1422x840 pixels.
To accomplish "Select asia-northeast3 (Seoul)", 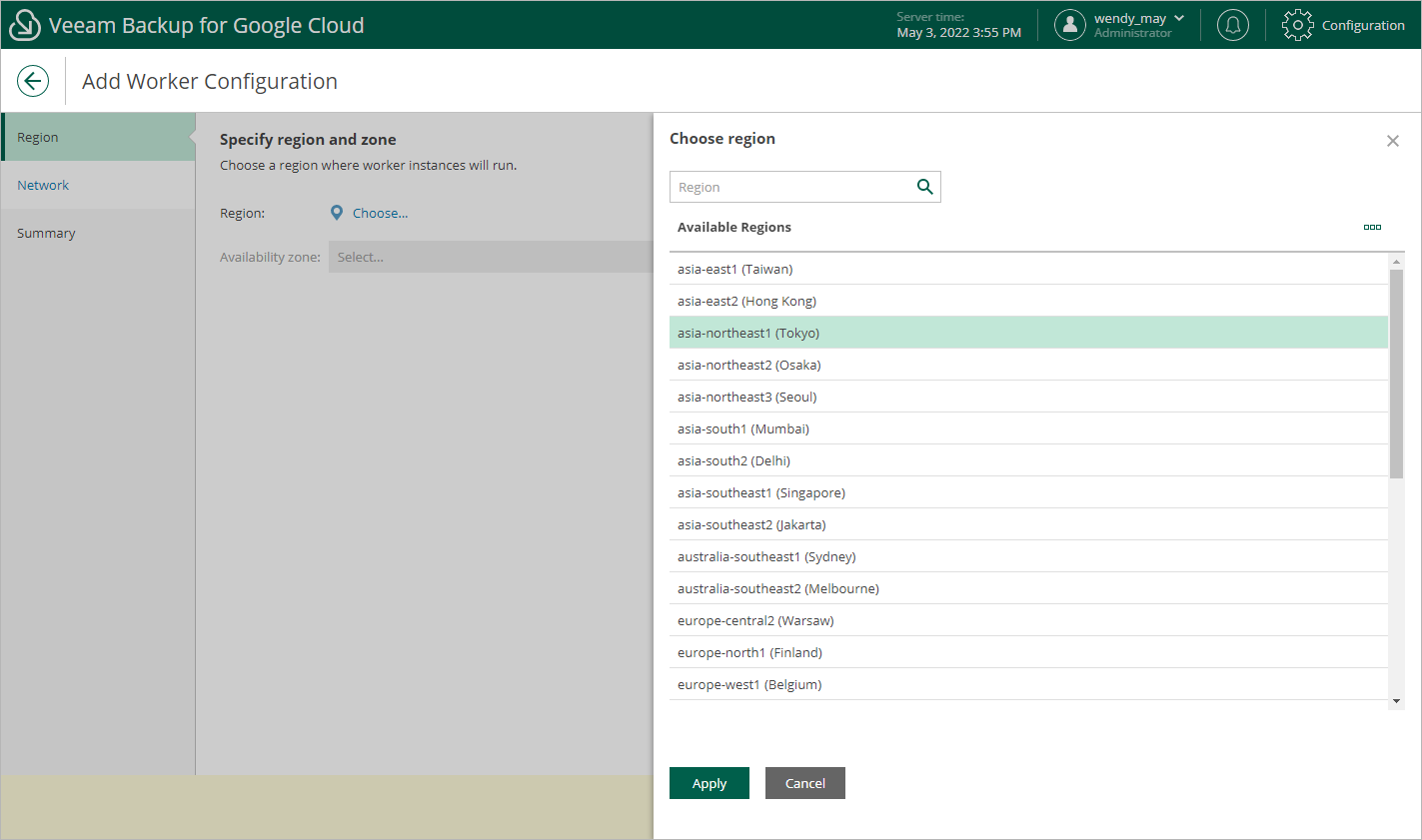I will (1028, 397).
